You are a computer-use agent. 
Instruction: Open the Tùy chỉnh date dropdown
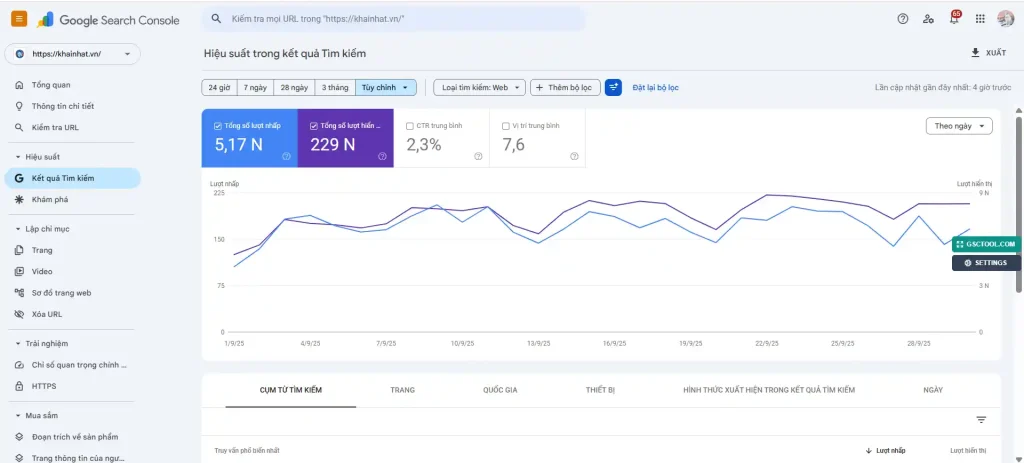click(385, 88)
